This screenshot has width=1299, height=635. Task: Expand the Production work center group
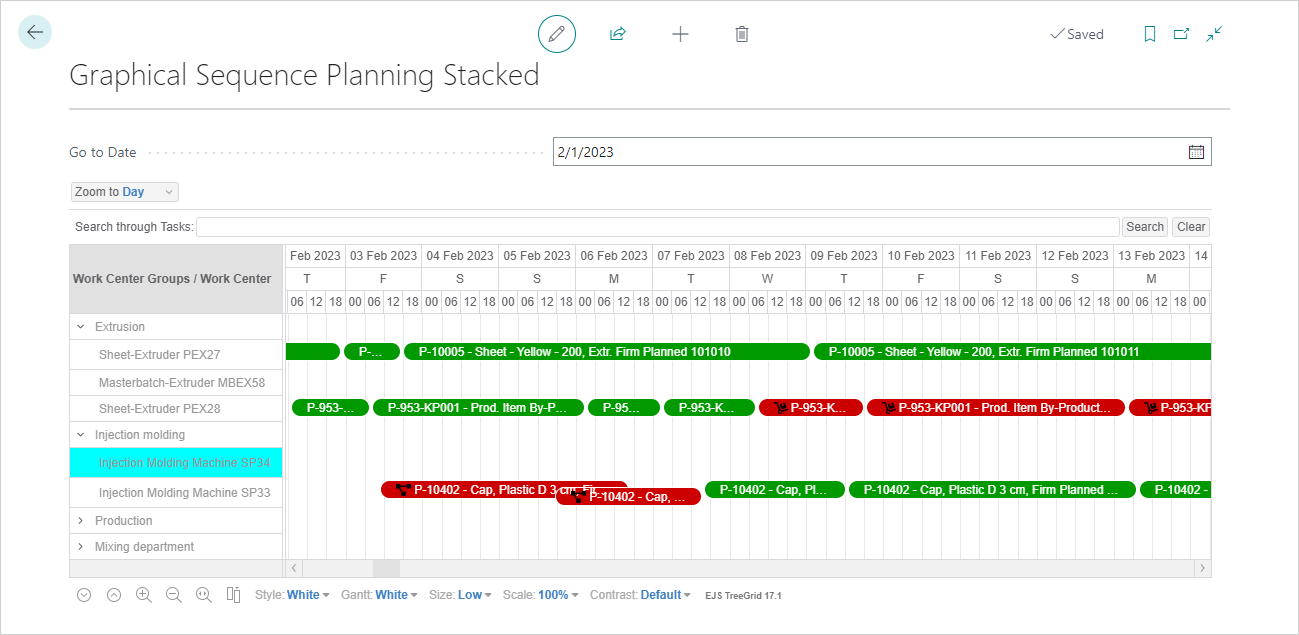(x=83, y=520)
